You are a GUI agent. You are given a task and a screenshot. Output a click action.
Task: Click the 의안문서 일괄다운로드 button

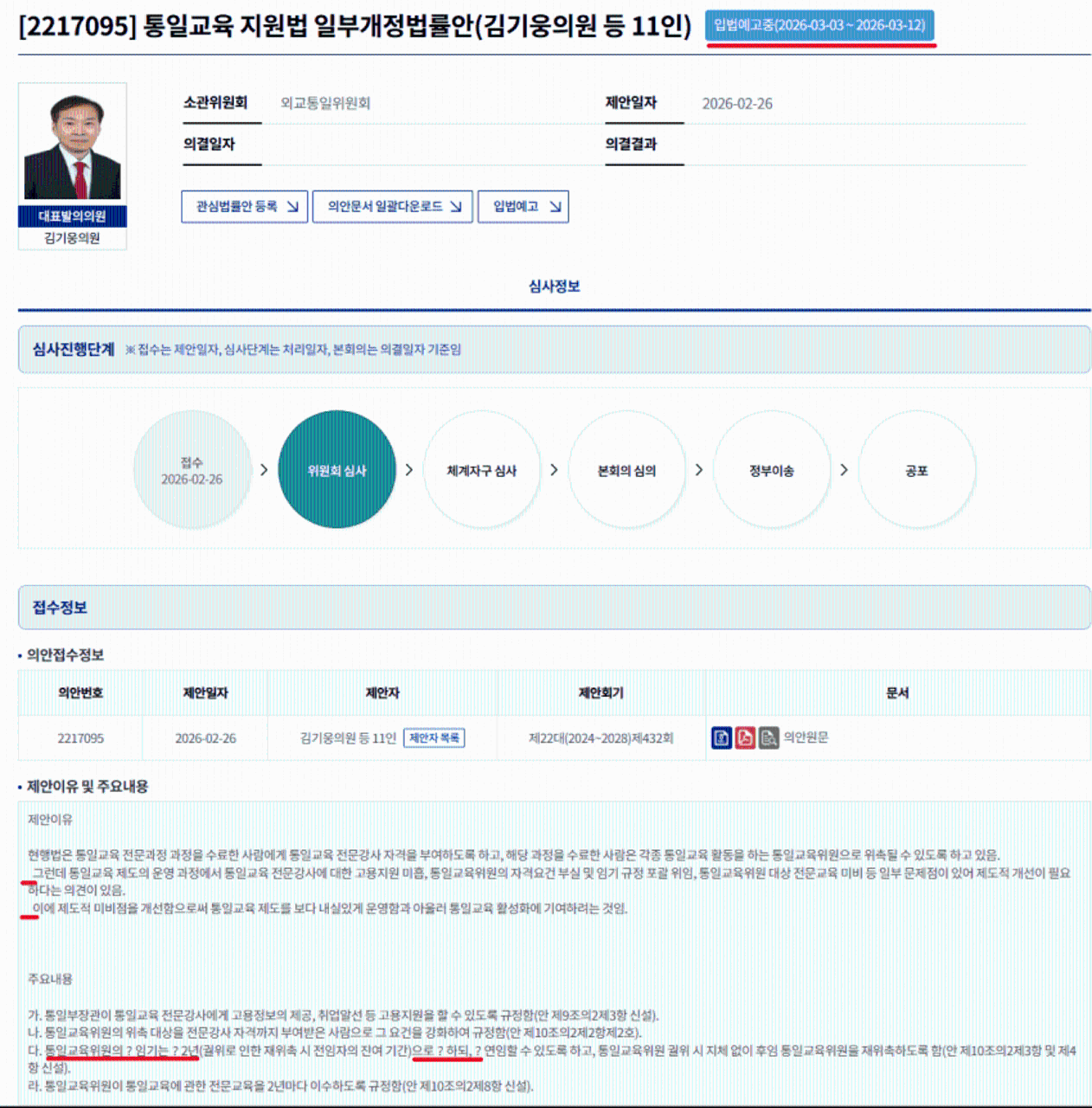pos(393,207)
